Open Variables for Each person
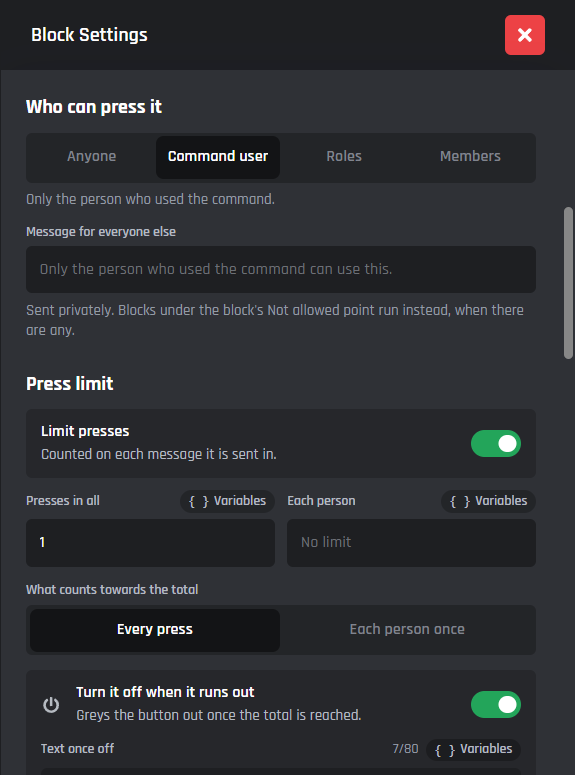 [x=488, y=501]
